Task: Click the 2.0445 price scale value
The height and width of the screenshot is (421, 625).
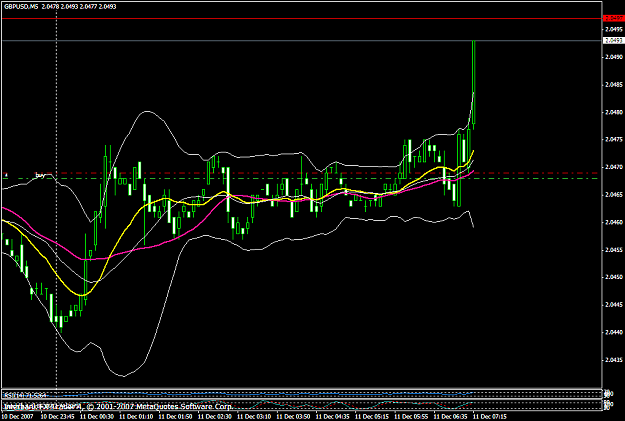Action: [x=614, y=305]
